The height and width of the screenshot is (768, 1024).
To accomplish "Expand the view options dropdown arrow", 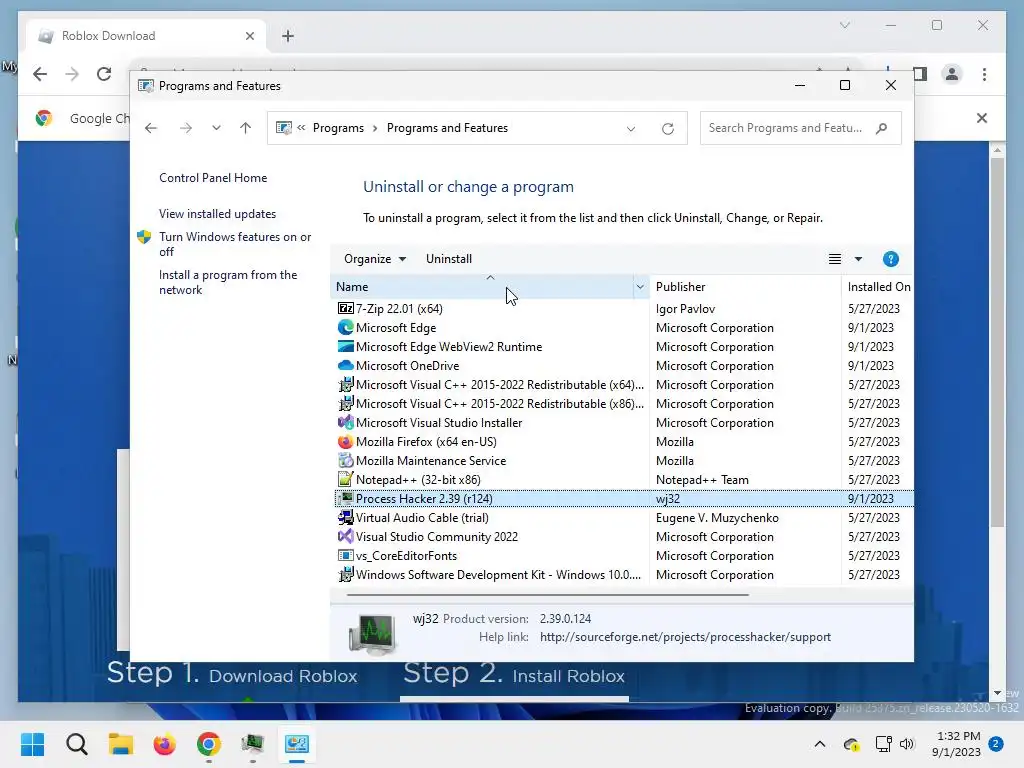I will pyautogui.click(x=858, y=259).
